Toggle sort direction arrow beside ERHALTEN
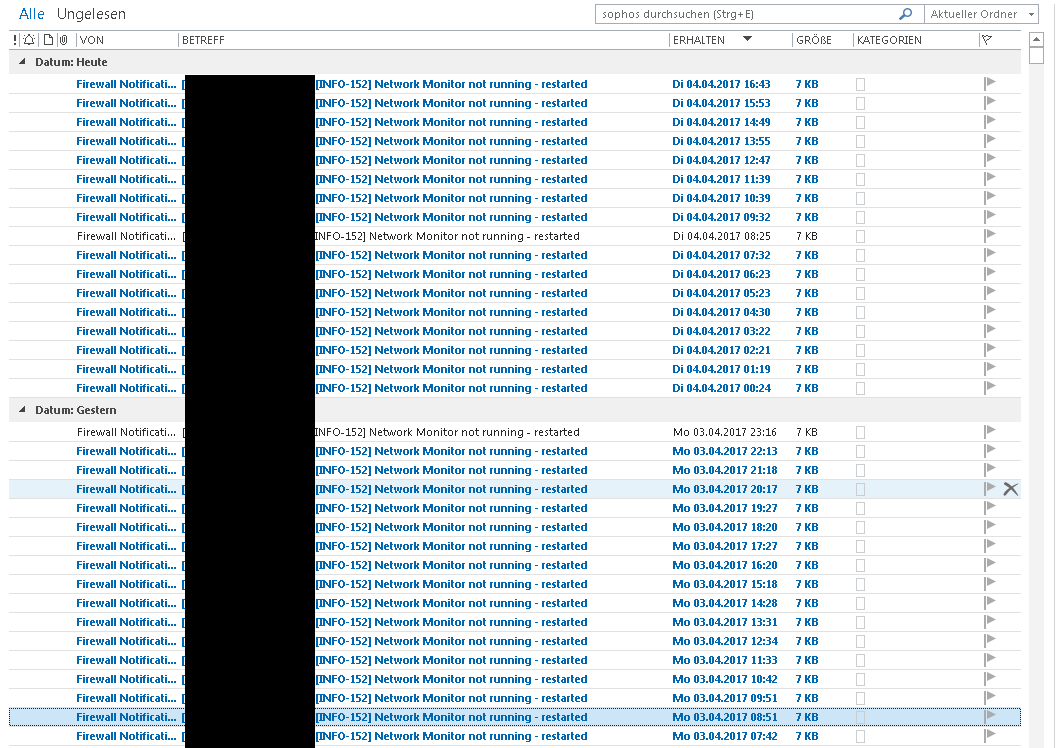The image size is (1058, 748). coord(747,39)
